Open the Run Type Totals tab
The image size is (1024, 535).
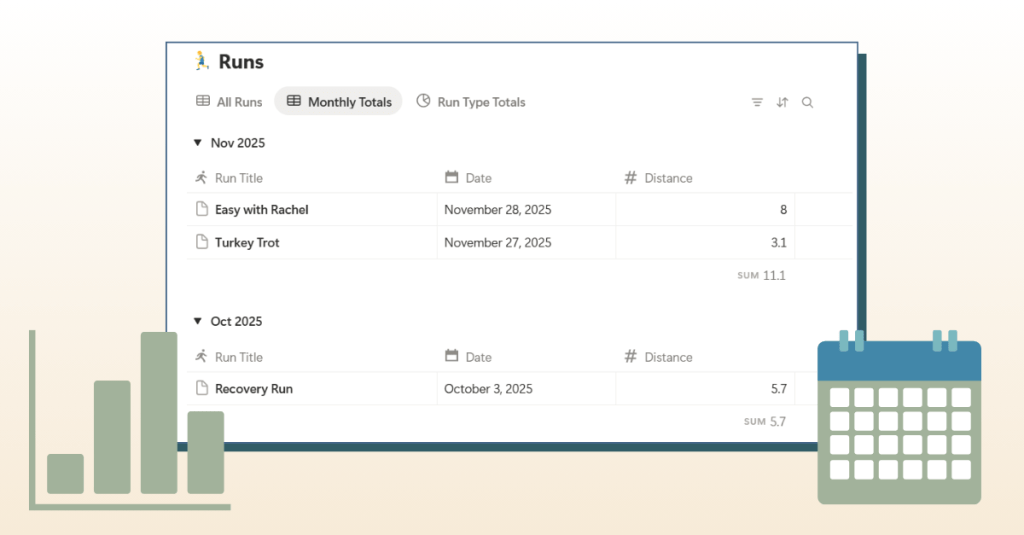point(471,102)
